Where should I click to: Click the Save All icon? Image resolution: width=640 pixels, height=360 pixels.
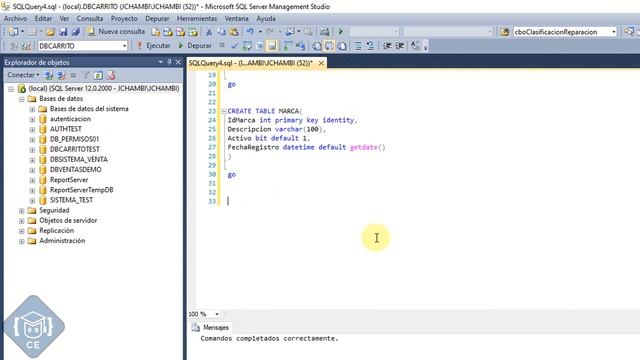[x=76, y=32]
